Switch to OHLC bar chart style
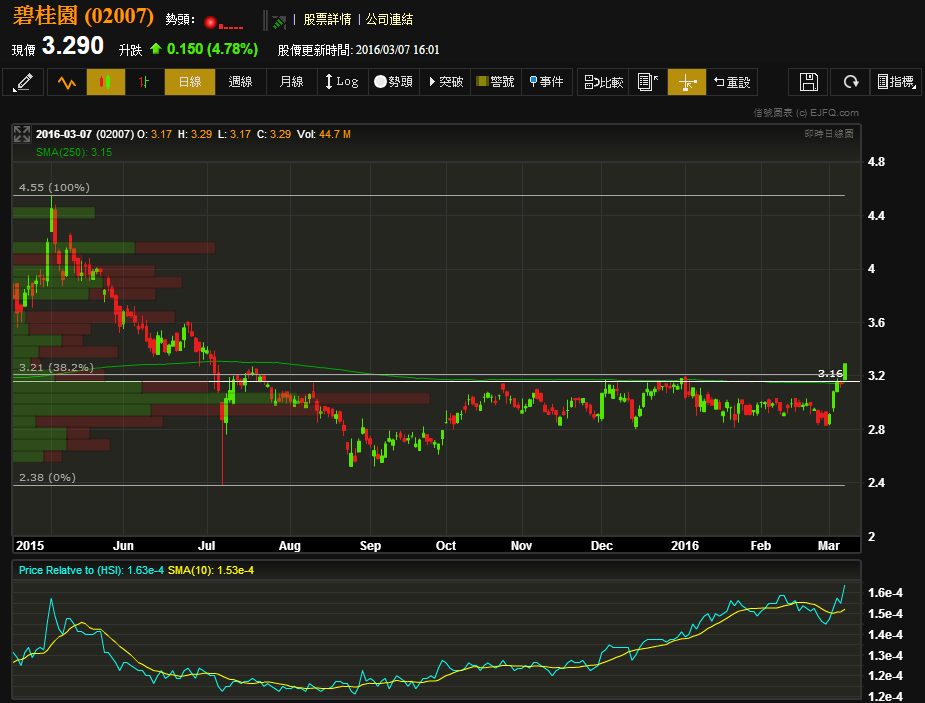The image size is (925, 703). coord(144,82)
